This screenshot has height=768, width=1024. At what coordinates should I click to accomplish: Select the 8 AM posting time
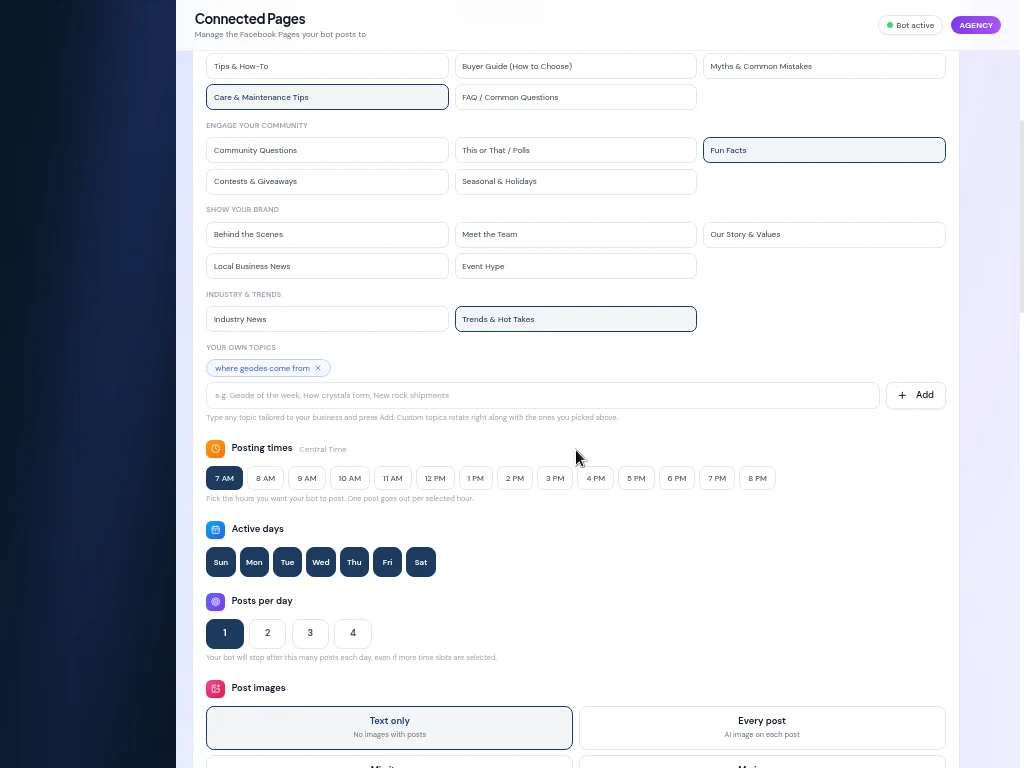[265, 478]
